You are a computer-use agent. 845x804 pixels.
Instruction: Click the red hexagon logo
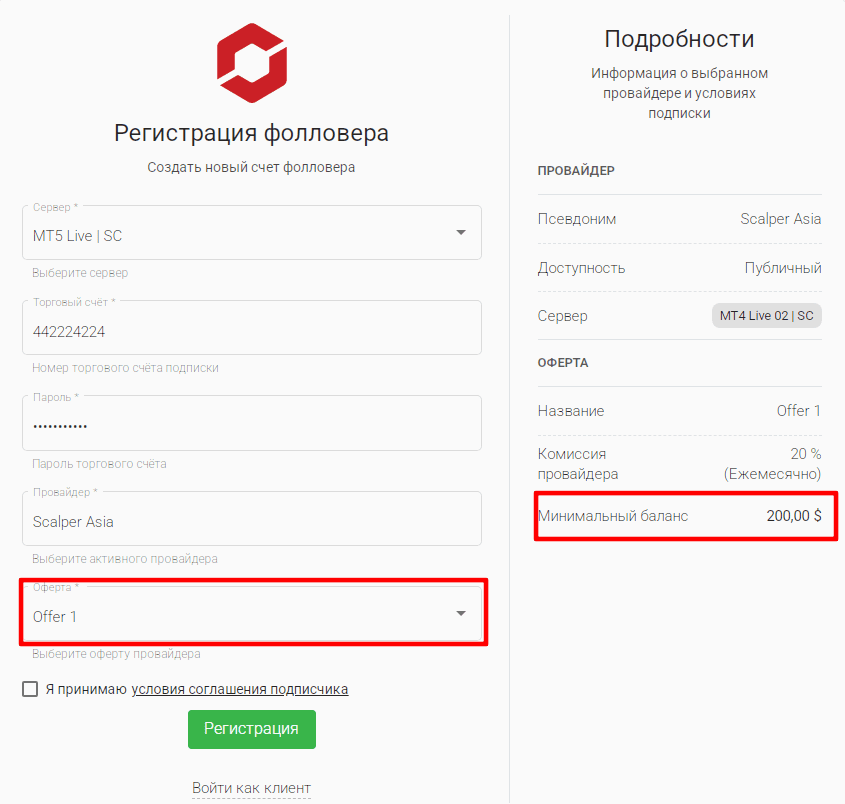(252, 63)
